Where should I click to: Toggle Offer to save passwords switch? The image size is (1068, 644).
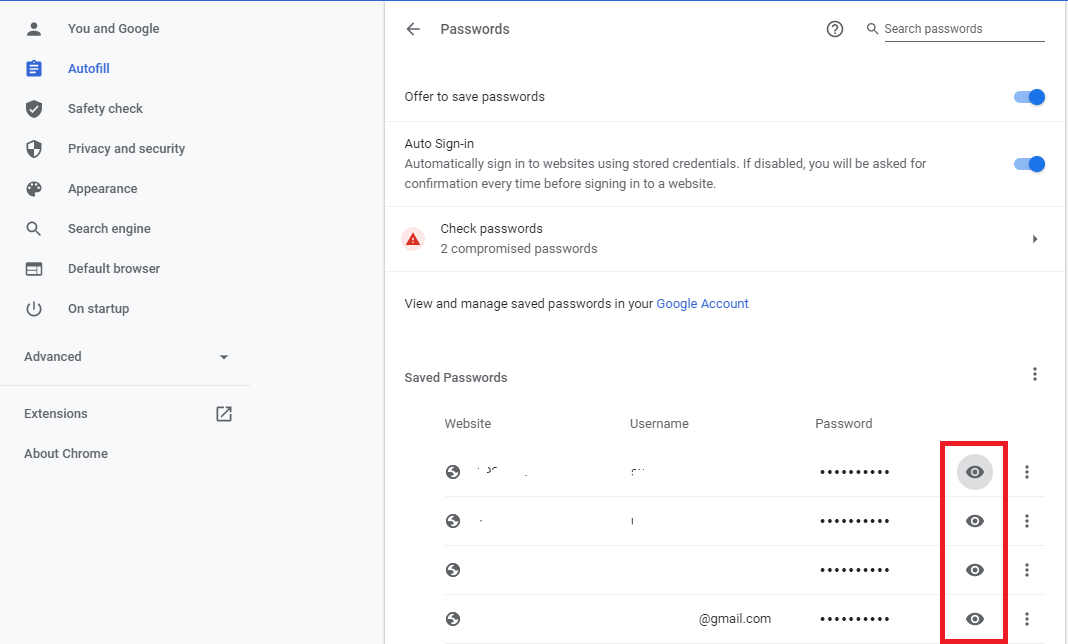click(1029, 97)
